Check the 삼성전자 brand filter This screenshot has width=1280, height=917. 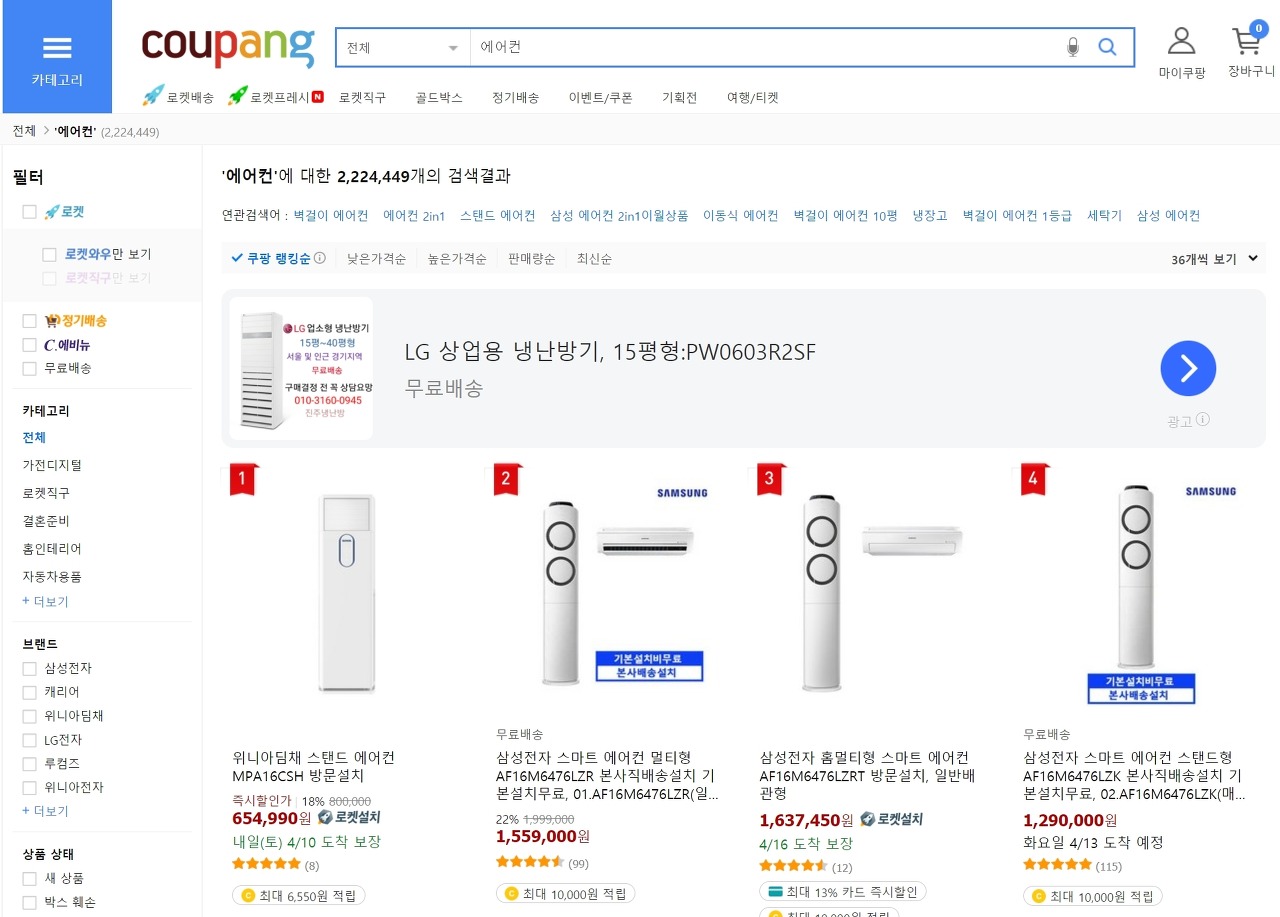coord(30,668)
